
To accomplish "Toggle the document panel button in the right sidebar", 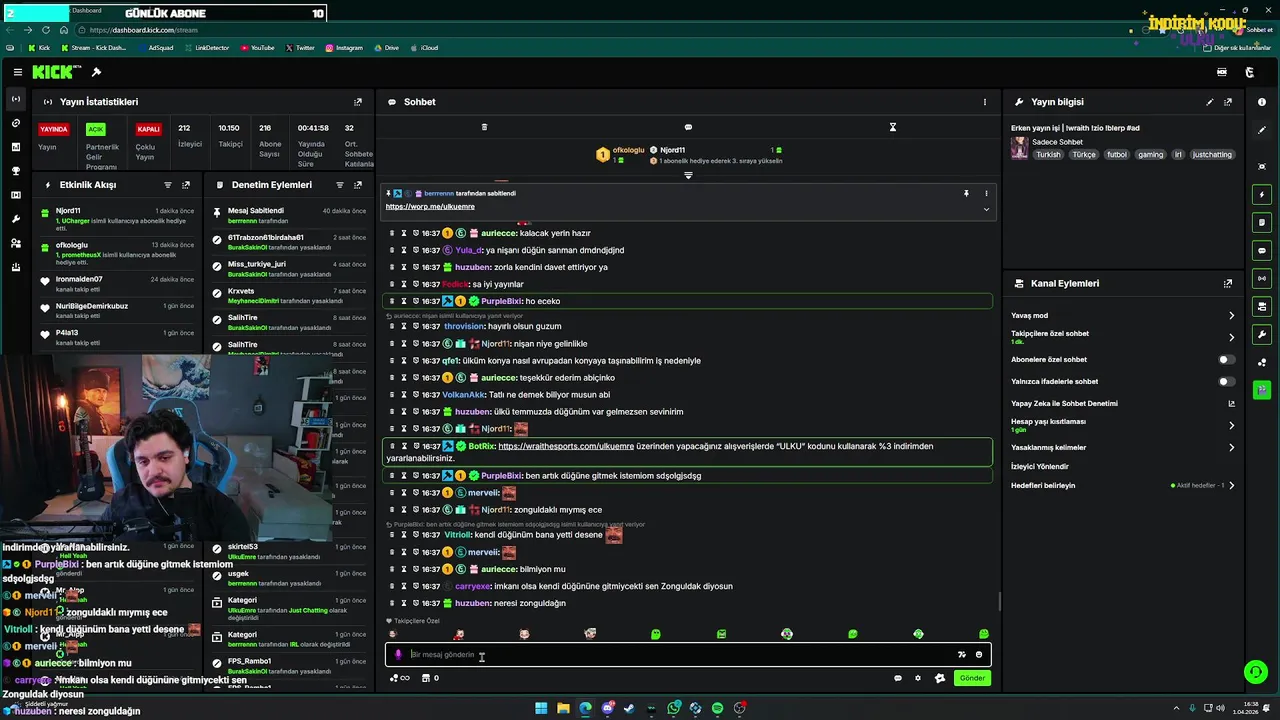I will click(1262, 222).
